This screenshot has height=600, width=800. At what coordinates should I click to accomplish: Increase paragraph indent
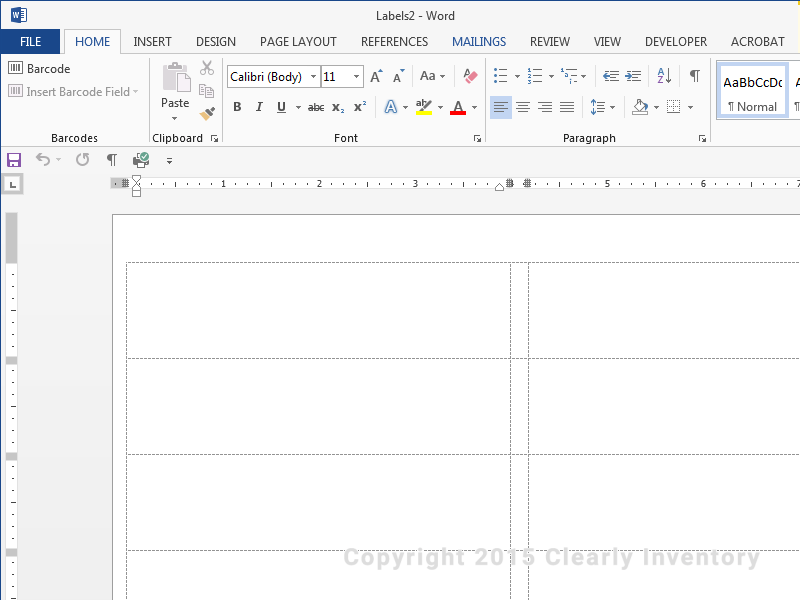(x=633, y=77)
